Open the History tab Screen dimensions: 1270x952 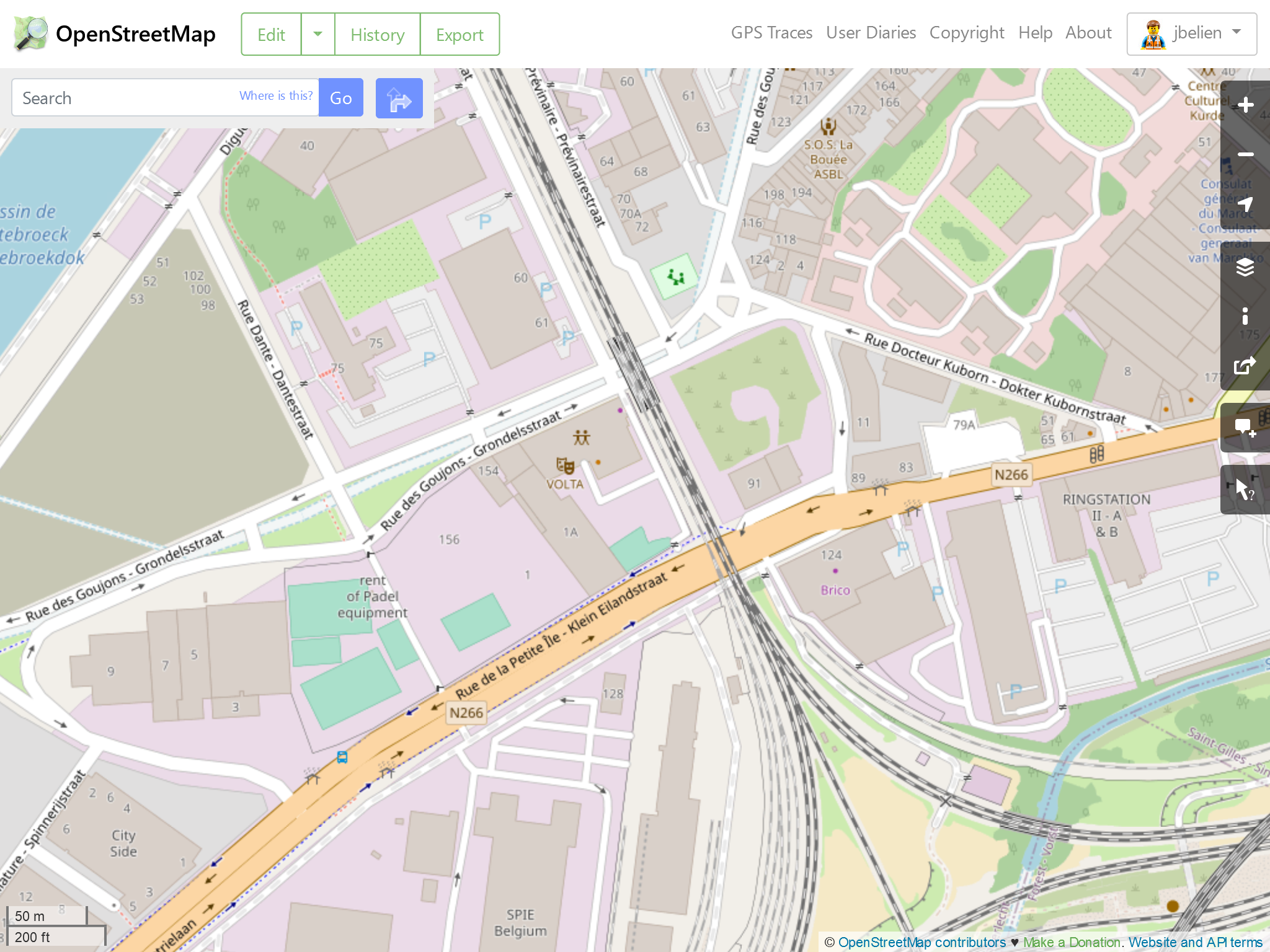click(377, 35)
